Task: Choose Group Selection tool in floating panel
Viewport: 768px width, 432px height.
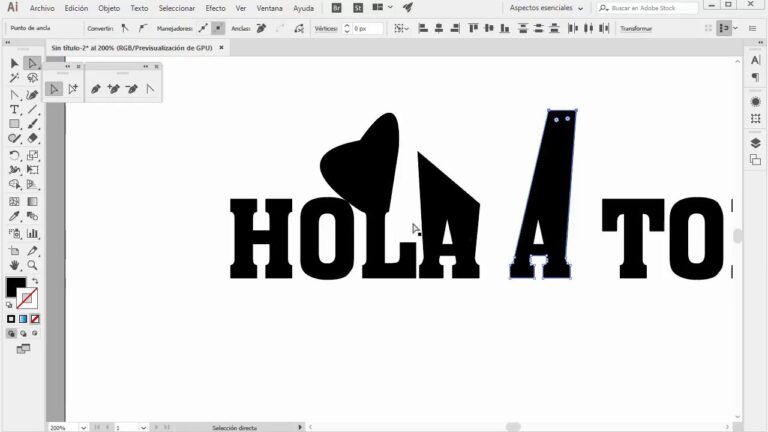Action: (x=73, y=89)
